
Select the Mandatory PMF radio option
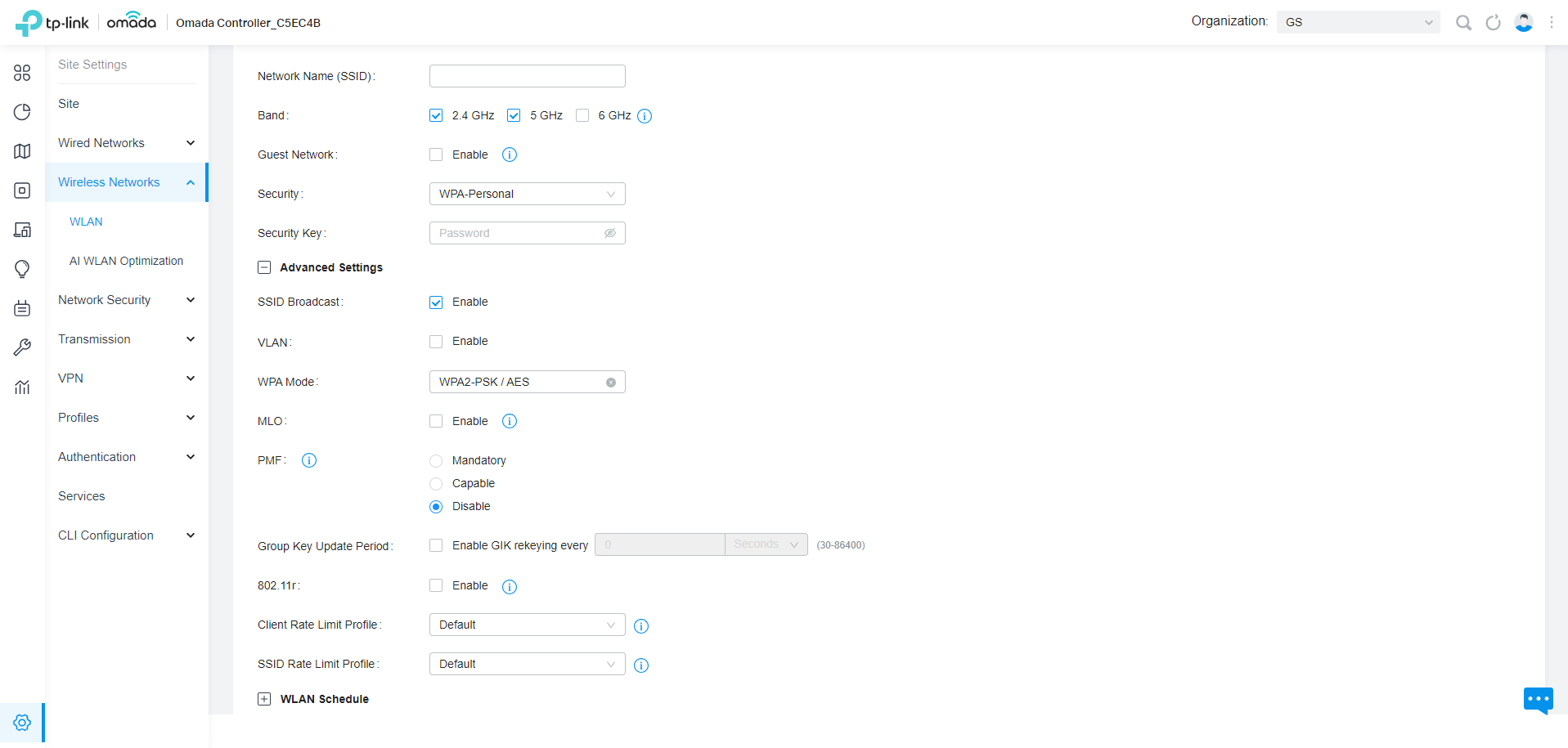tap(436, 461)
